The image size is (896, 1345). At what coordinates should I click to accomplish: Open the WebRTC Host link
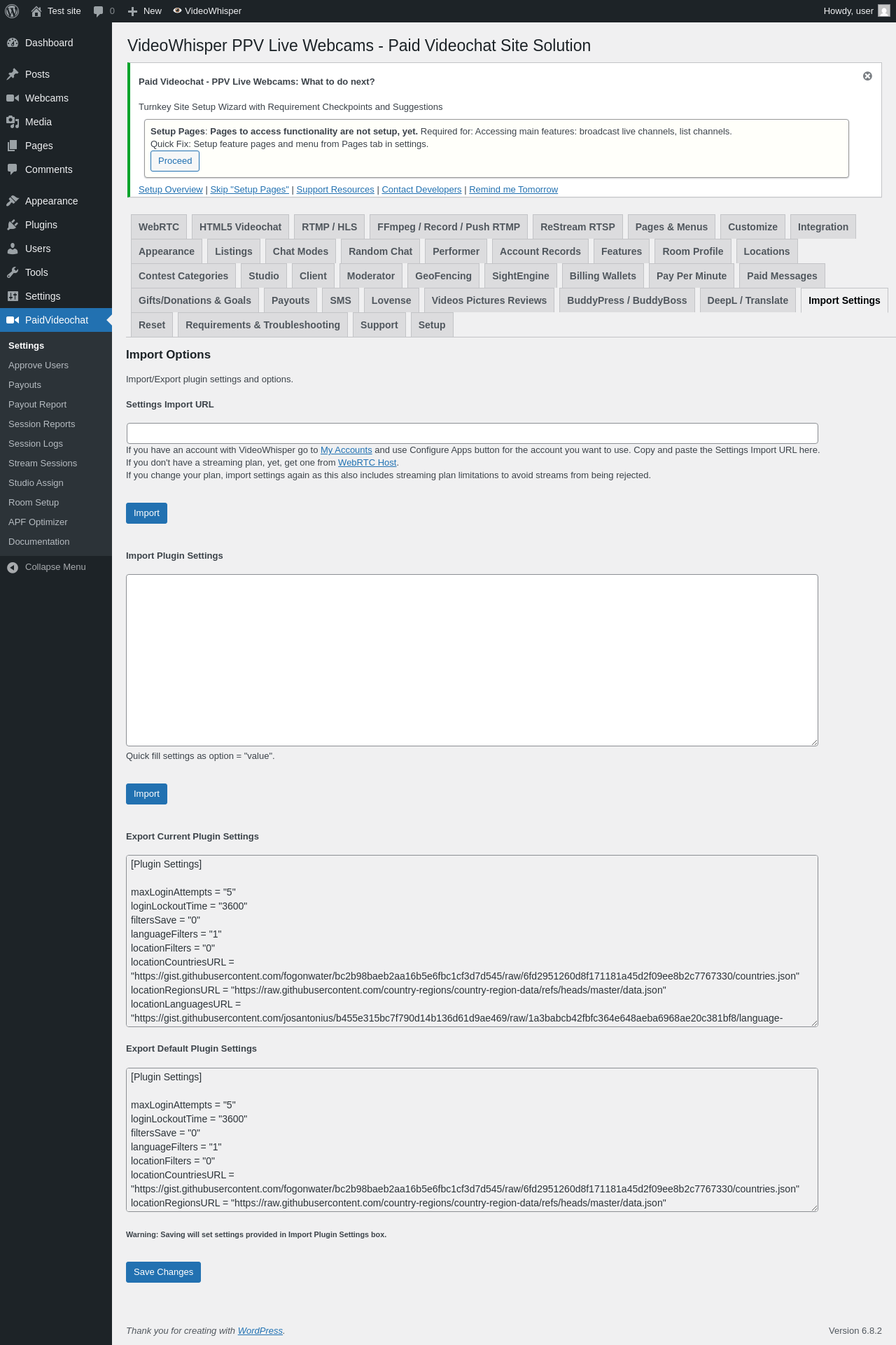pos(367,463)
